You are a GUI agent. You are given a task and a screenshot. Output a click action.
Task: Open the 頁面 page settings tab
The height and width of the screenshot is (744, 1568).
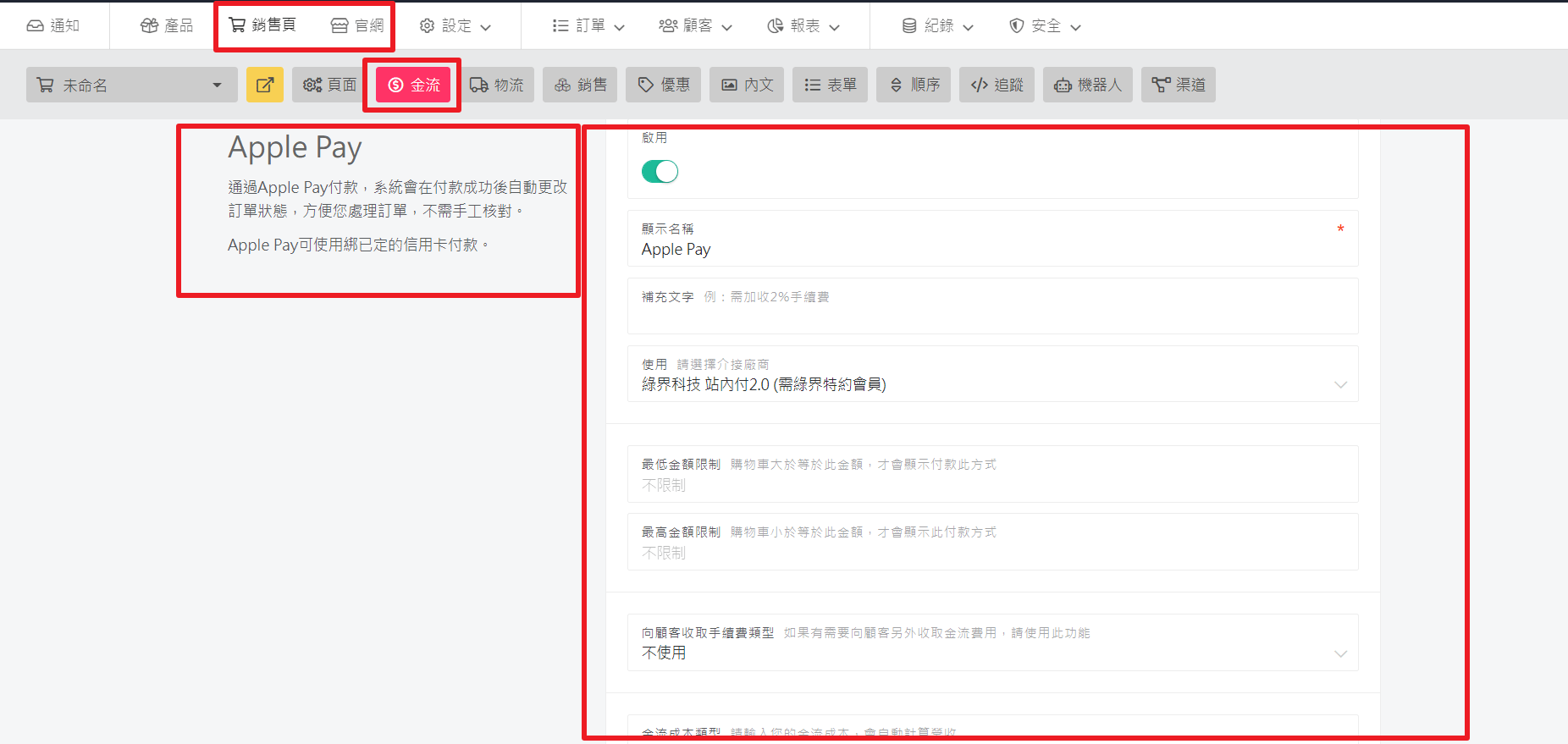coord(330,85)
